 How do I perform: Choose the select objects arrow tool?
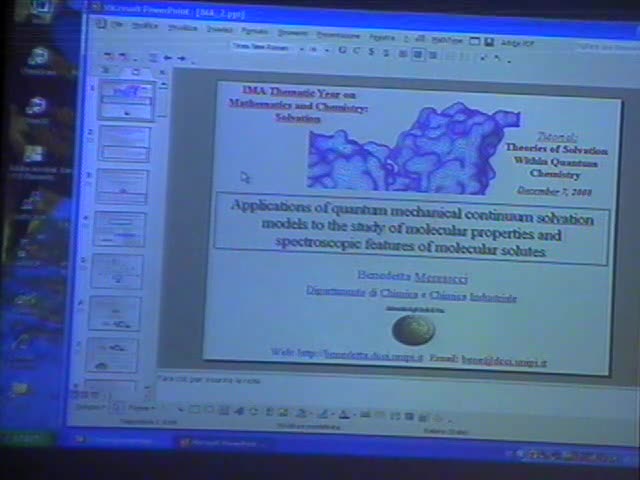click(x=118, y=407)
